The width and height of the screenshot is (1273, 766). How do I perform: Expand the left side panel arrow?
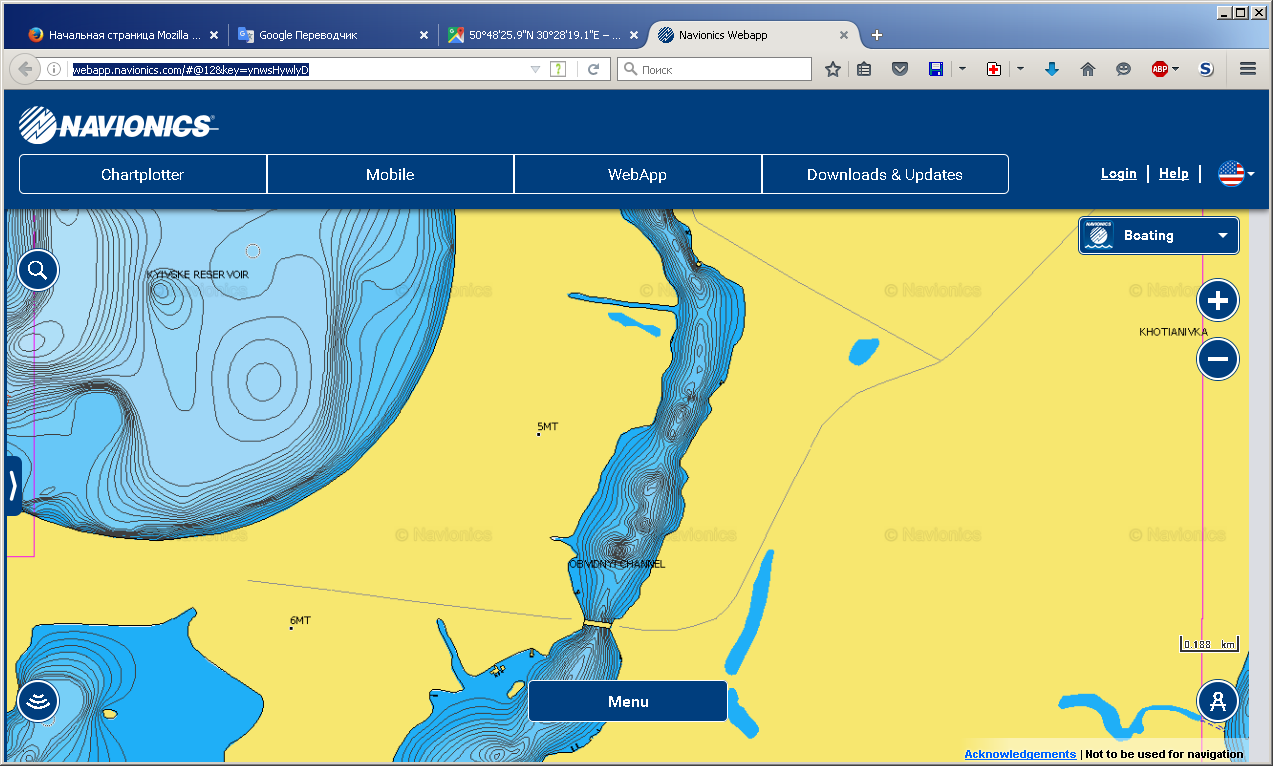[12, 486]
